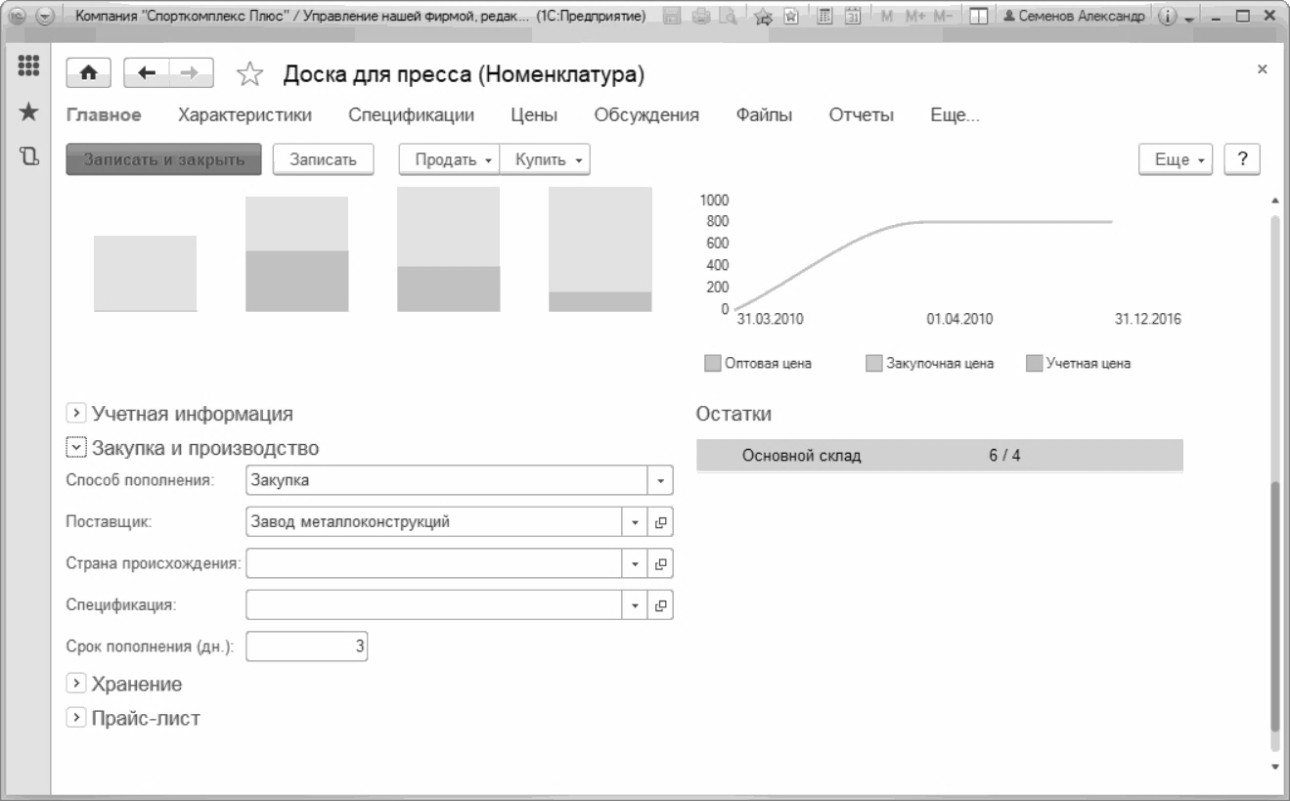Focus the empty Страна происхождения field

click(436, 563)
